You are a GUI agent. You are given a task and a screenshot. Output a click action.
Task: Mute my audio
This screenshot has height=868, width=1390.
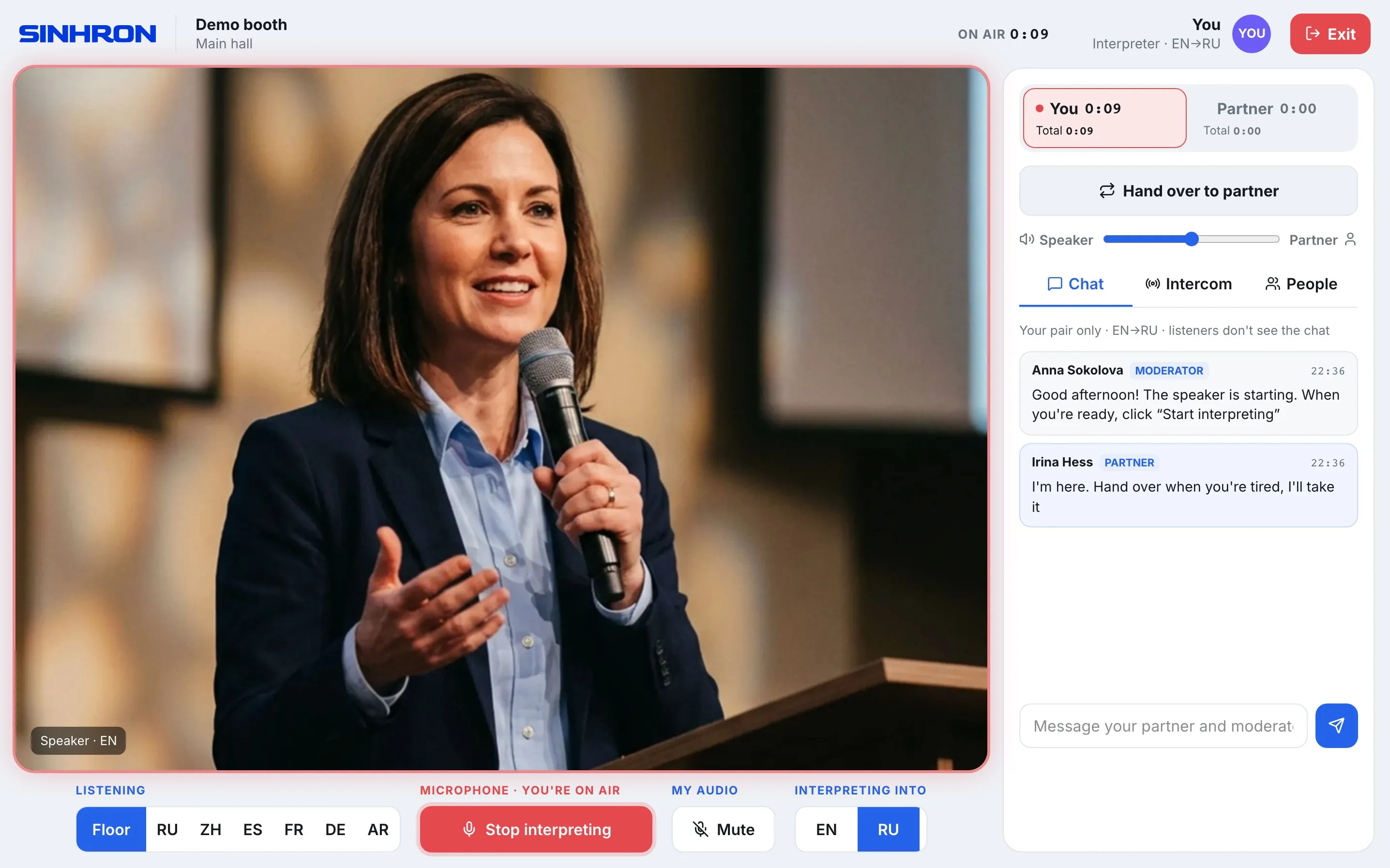point(723,829)
